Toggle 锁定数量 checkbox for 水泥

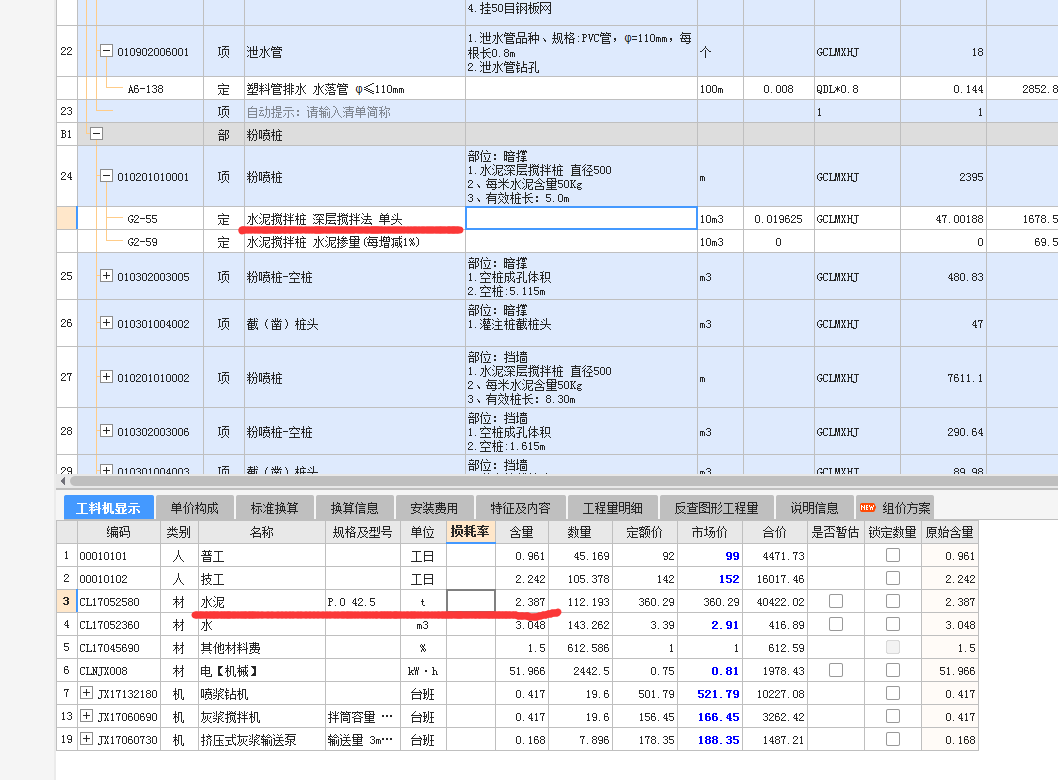click(x=893, y=601)
